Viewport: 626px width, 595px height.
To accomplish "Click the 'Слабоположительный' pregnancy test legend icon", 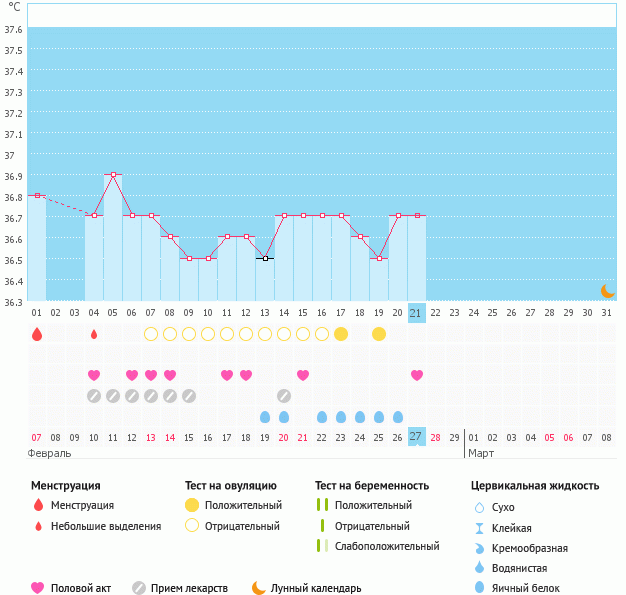I will (321, 546).
